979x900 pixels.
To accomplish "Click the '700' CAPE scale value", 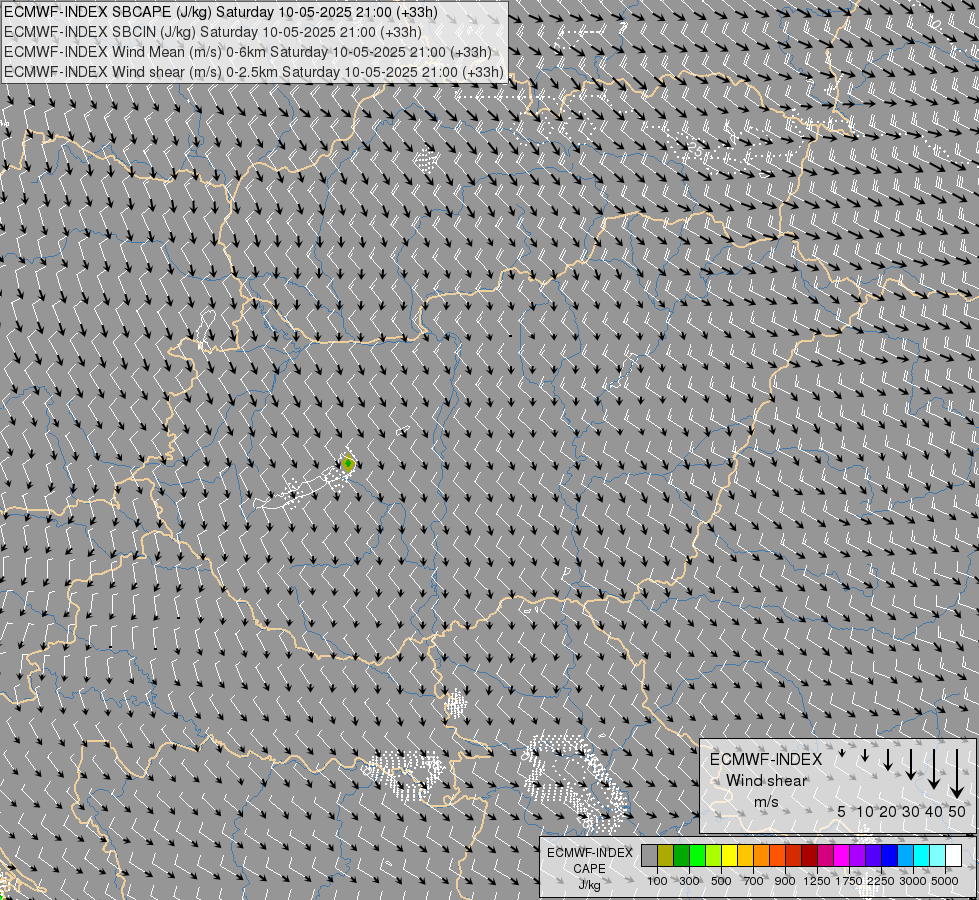I will coord(754,881).
